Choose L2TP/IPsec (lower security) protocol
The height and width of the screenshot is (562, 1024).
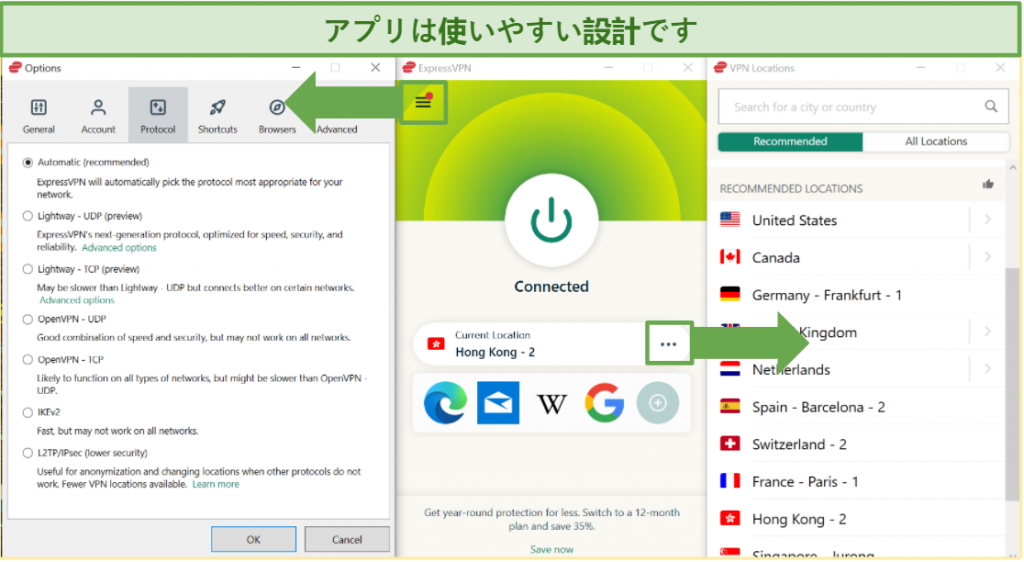27,453
